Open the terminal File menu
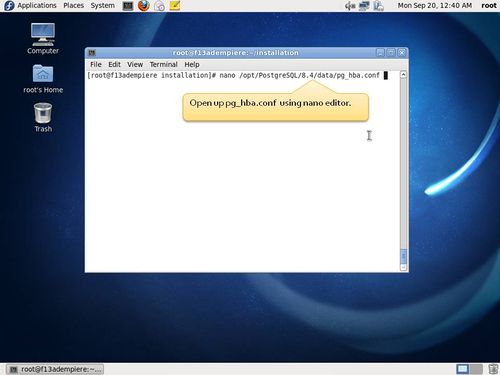 96,65
